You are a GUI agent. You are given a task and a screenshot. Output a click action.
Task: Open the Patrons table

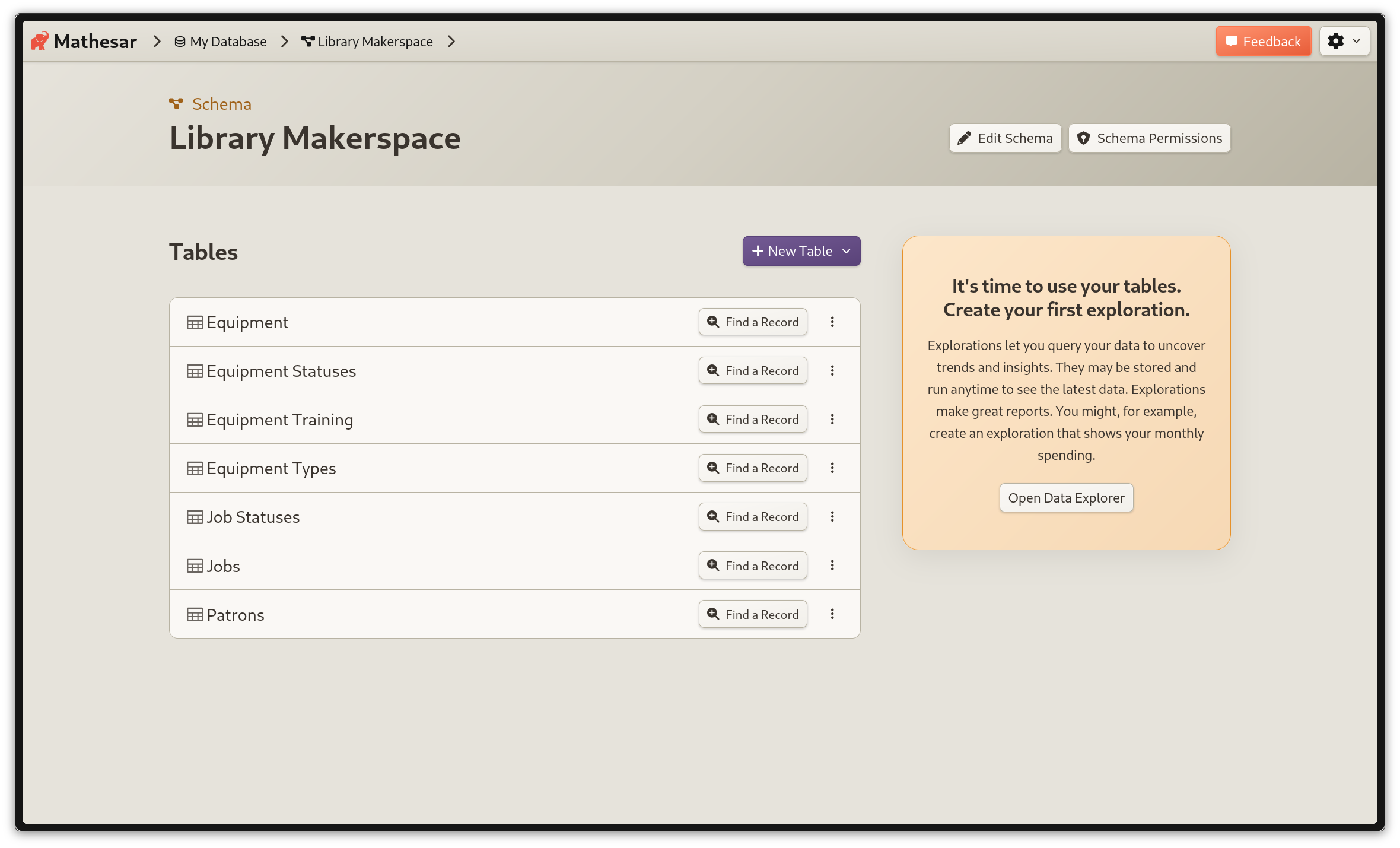(236, 614)
